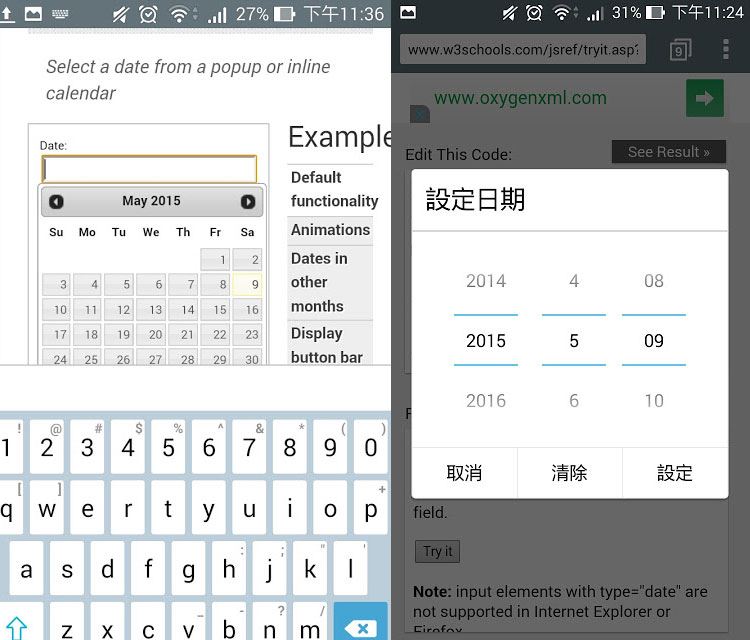Choose day 15 in calendar
The image size is (750, 640).
tap(215, 309)
